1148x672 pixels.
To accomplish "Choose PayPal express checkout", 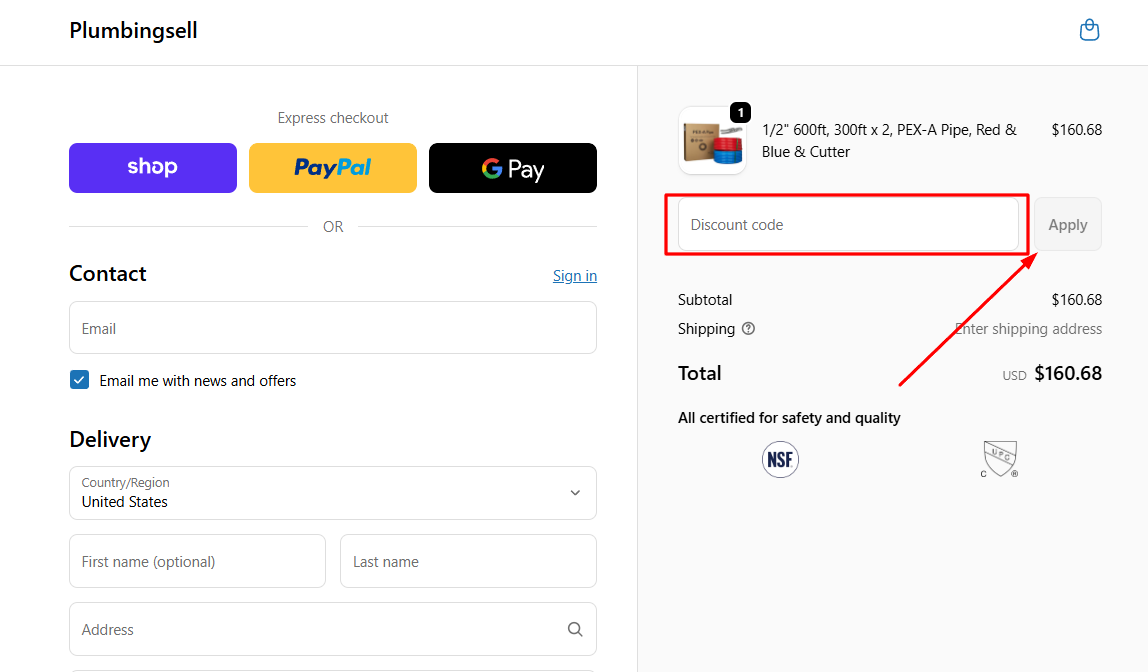I will point(333,168).
